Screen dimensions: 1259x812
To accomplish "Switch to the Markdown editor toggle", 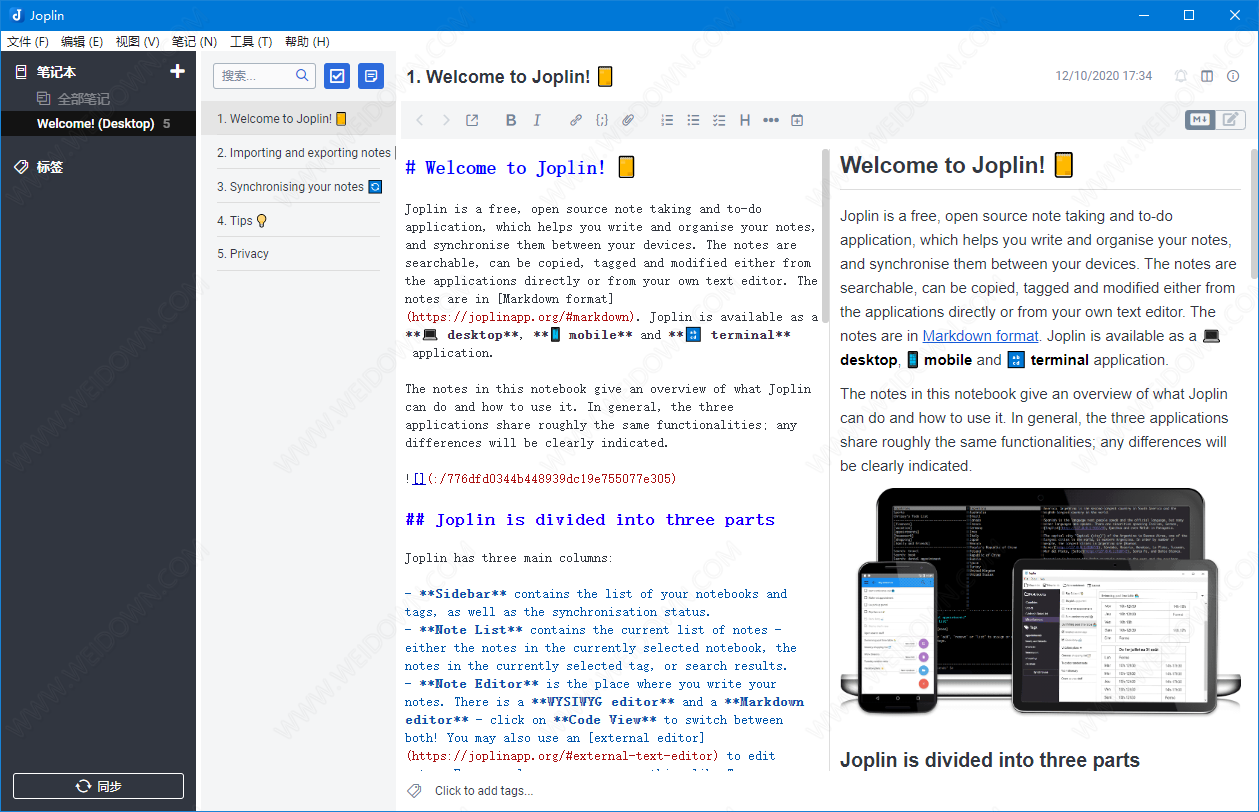I will pyautogui.click(x=1200, y=120).
